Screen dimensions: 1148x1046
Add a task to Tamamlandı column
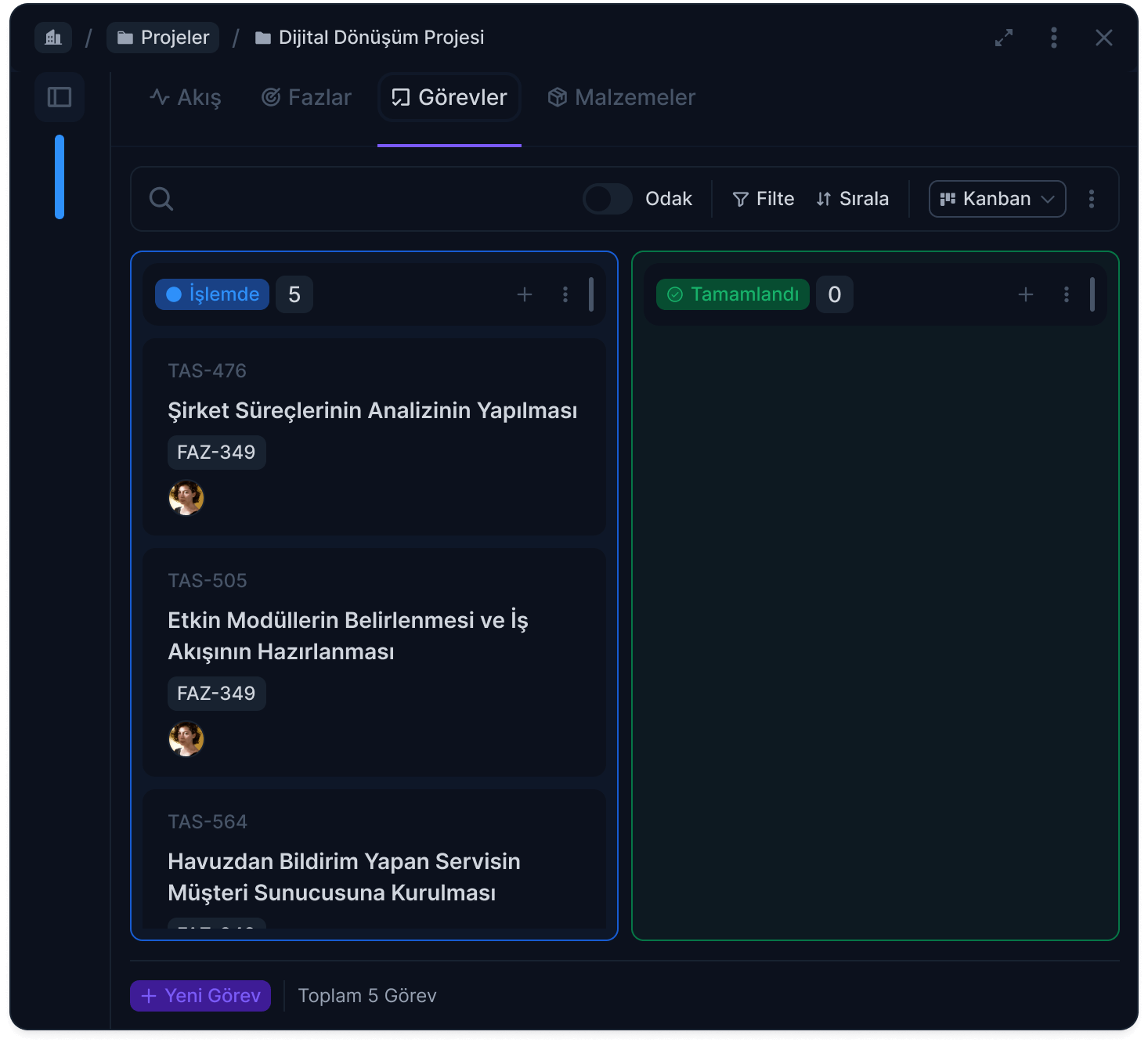tap(1026, 294)
